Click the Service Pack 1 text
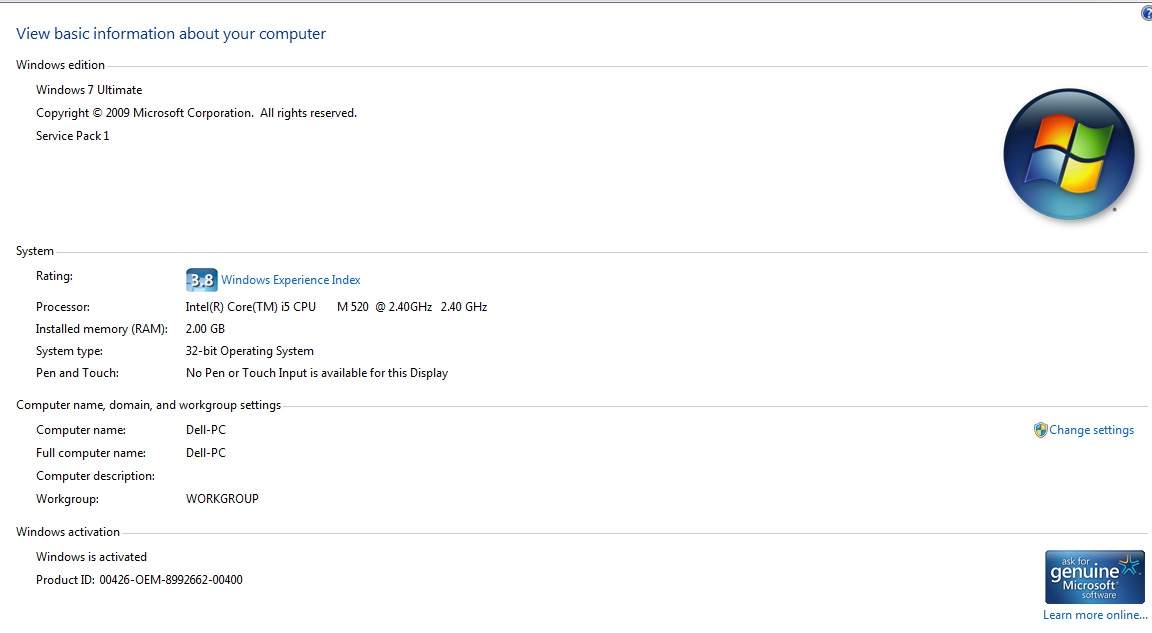This screenshot has height=633, width=1152. click(x=72, y=136)
